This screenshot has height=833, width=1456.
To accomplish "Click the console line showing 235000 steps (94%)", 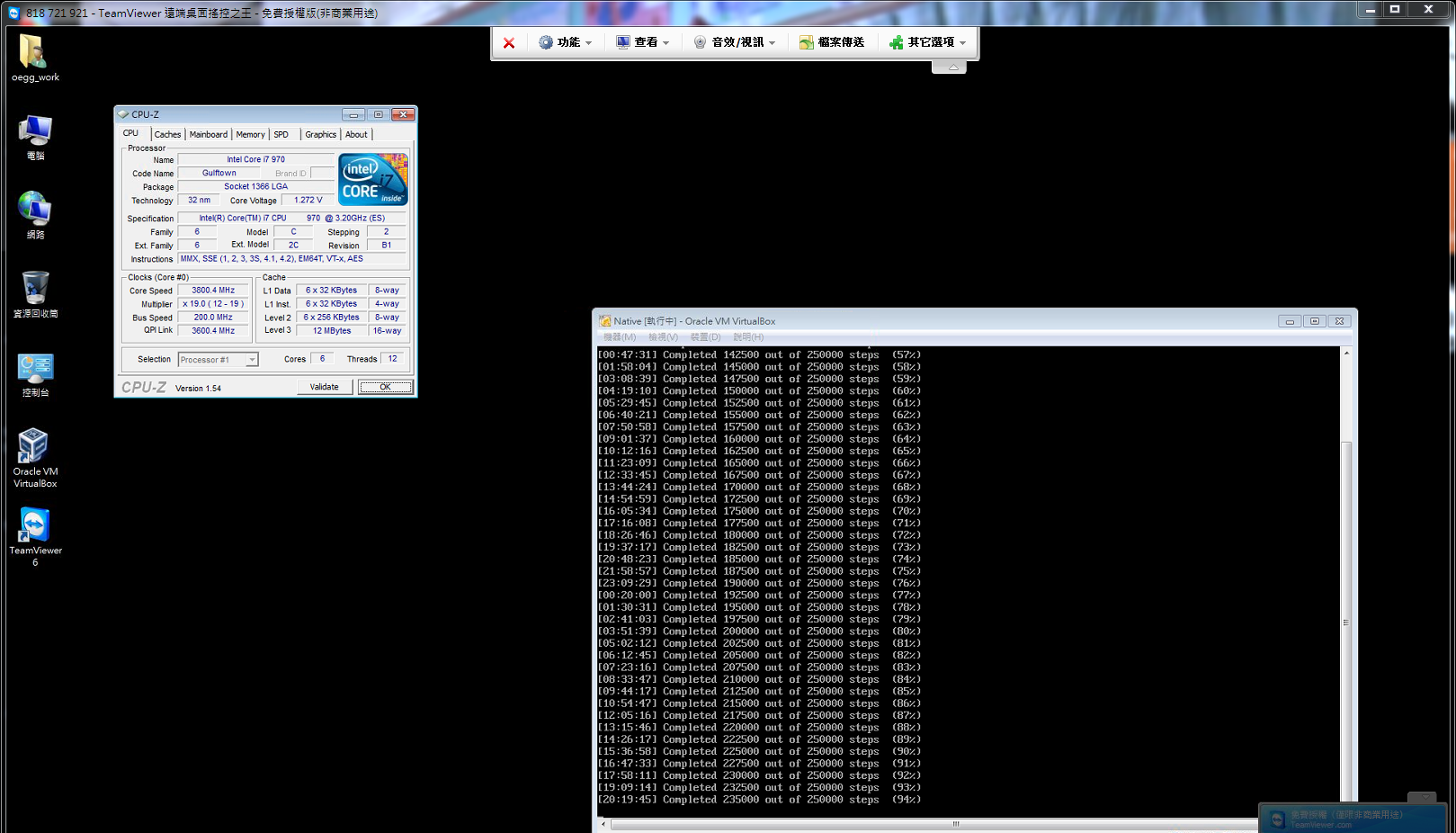I will (x=759, y=800).
